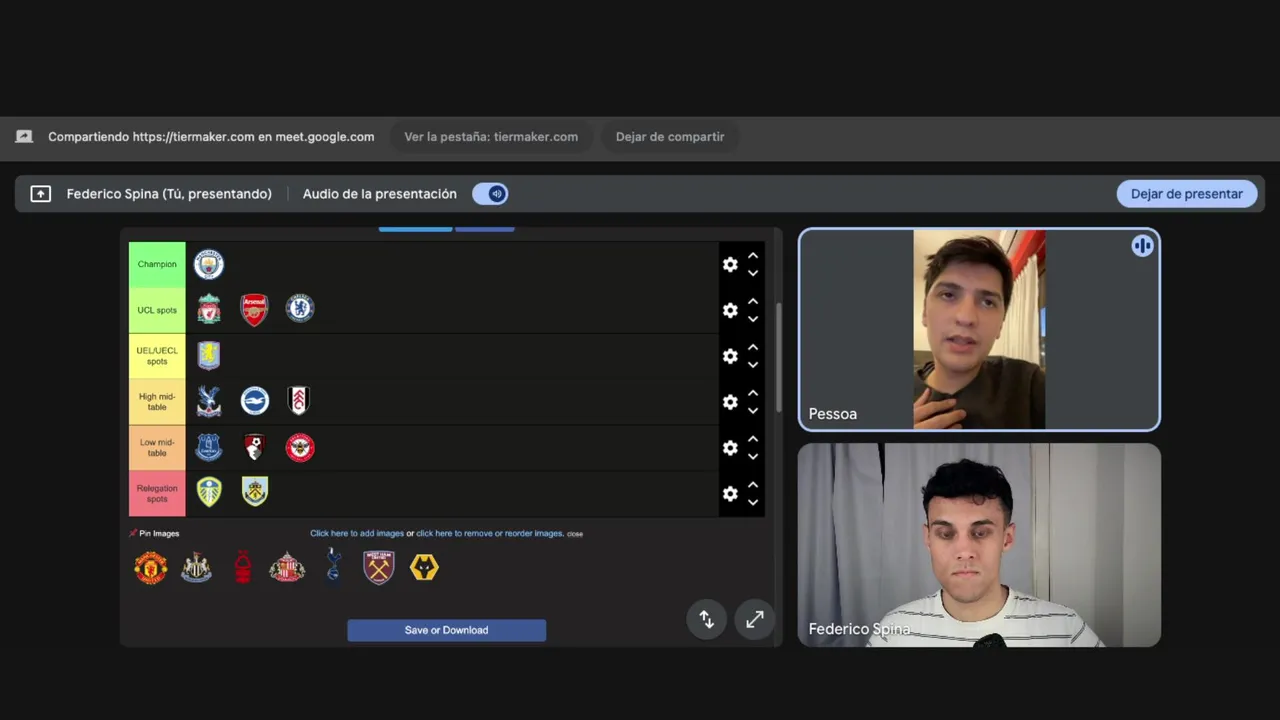Move UCL spots tier up
Viewport: 1280px width, 720px height.
click(753, 302)
